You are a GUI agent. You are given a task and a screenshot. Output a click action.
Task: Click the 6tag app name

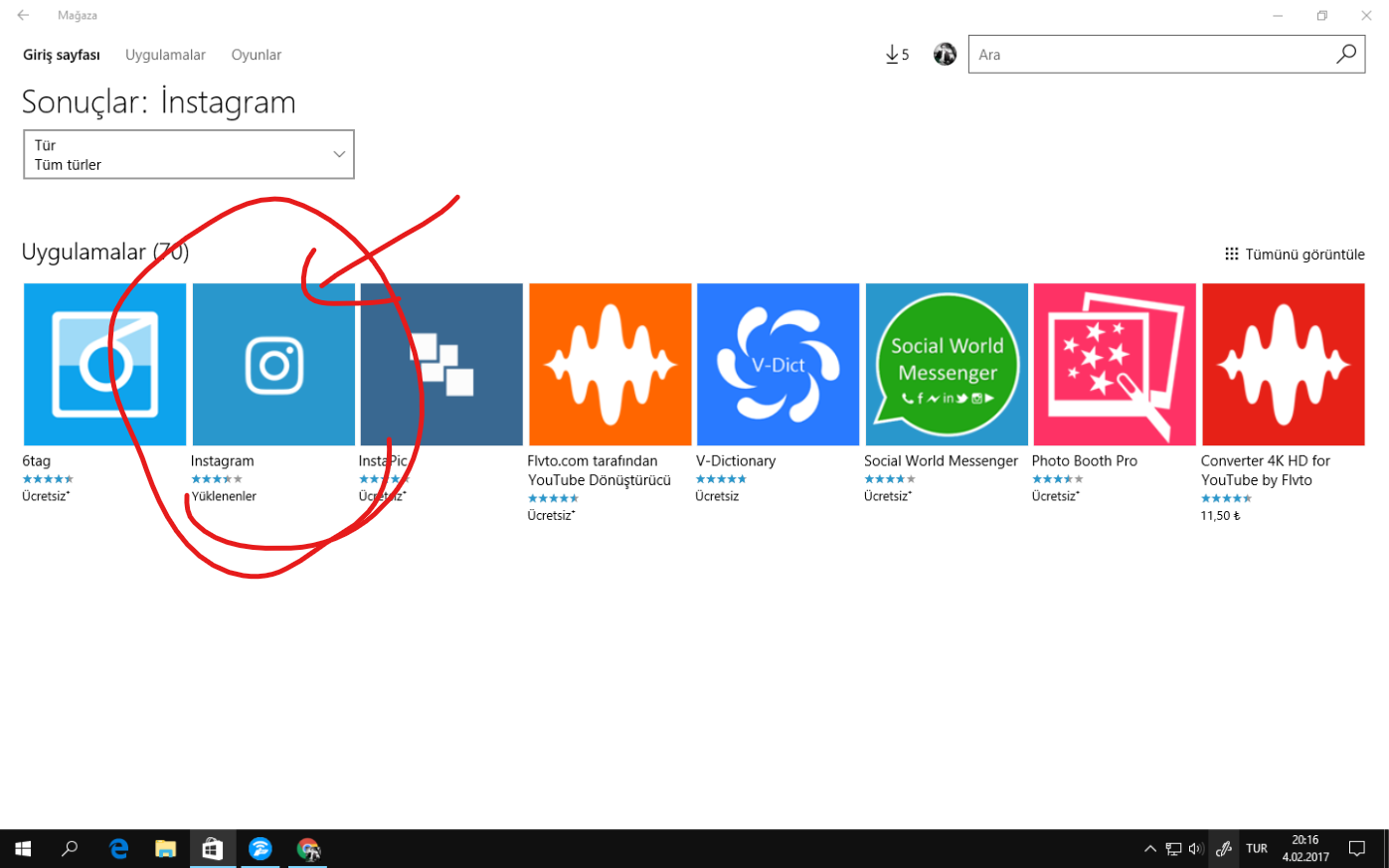[37, 460]
